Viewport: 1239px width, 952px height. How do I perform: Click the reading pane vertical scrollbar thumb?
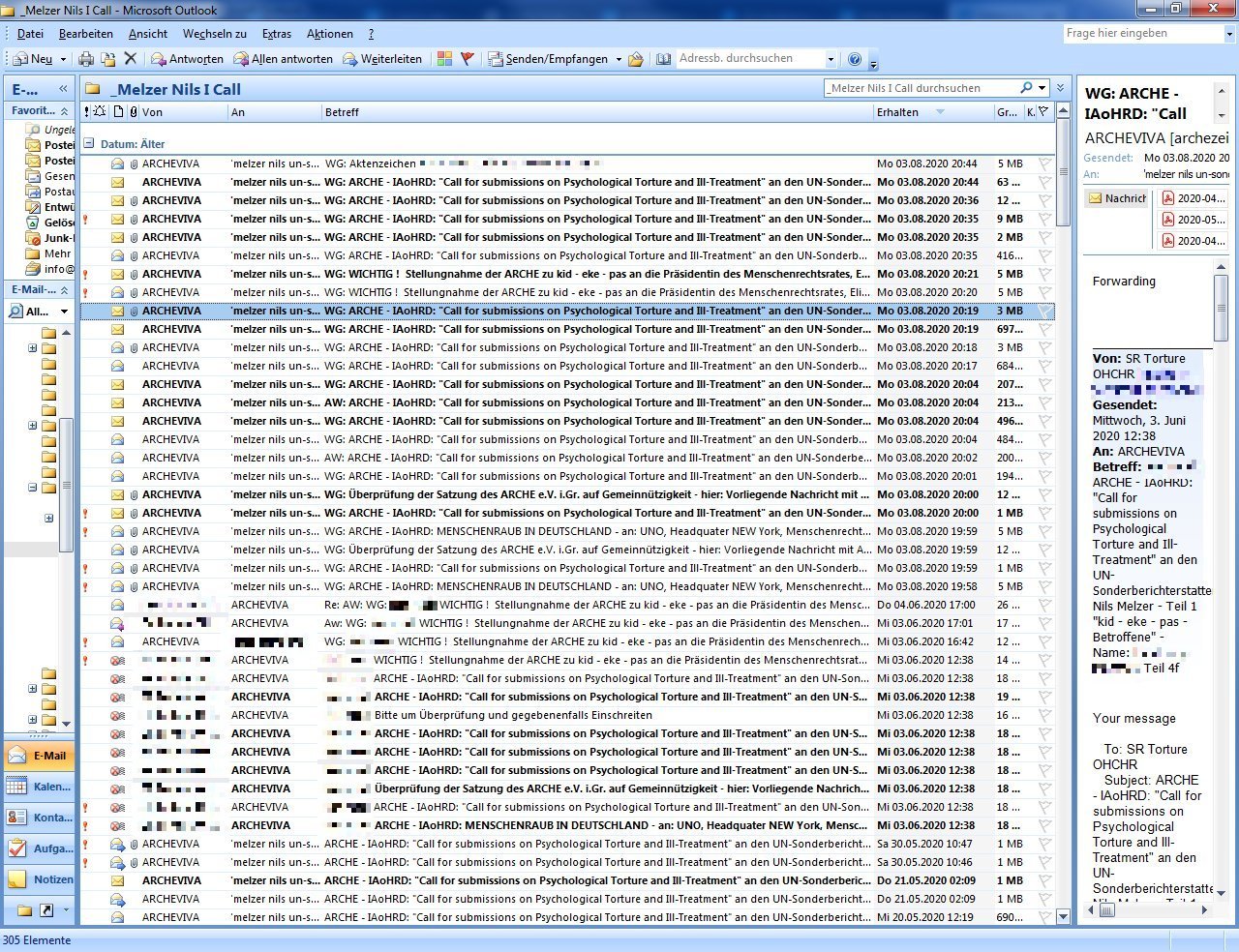pos(1222,308)
